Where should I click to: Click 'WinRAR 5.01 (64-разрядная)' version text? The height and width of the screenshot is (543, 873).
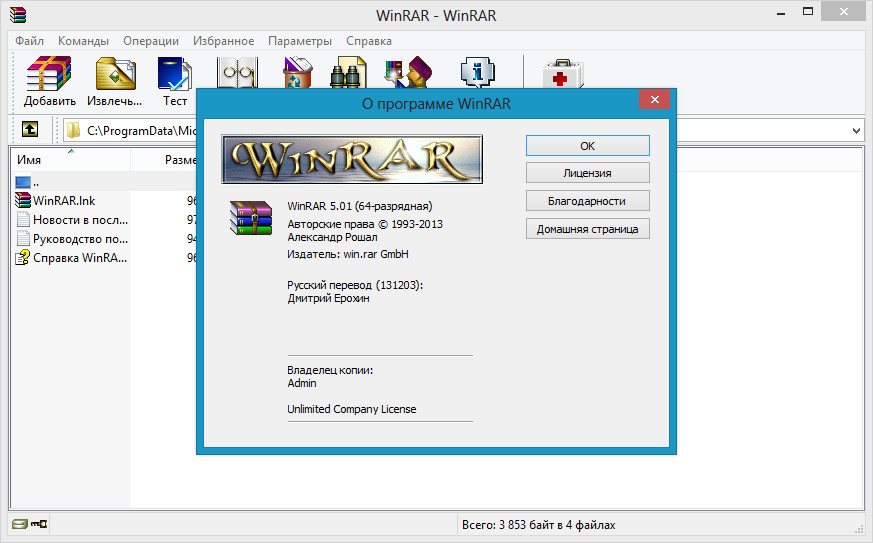click(360, 206)
